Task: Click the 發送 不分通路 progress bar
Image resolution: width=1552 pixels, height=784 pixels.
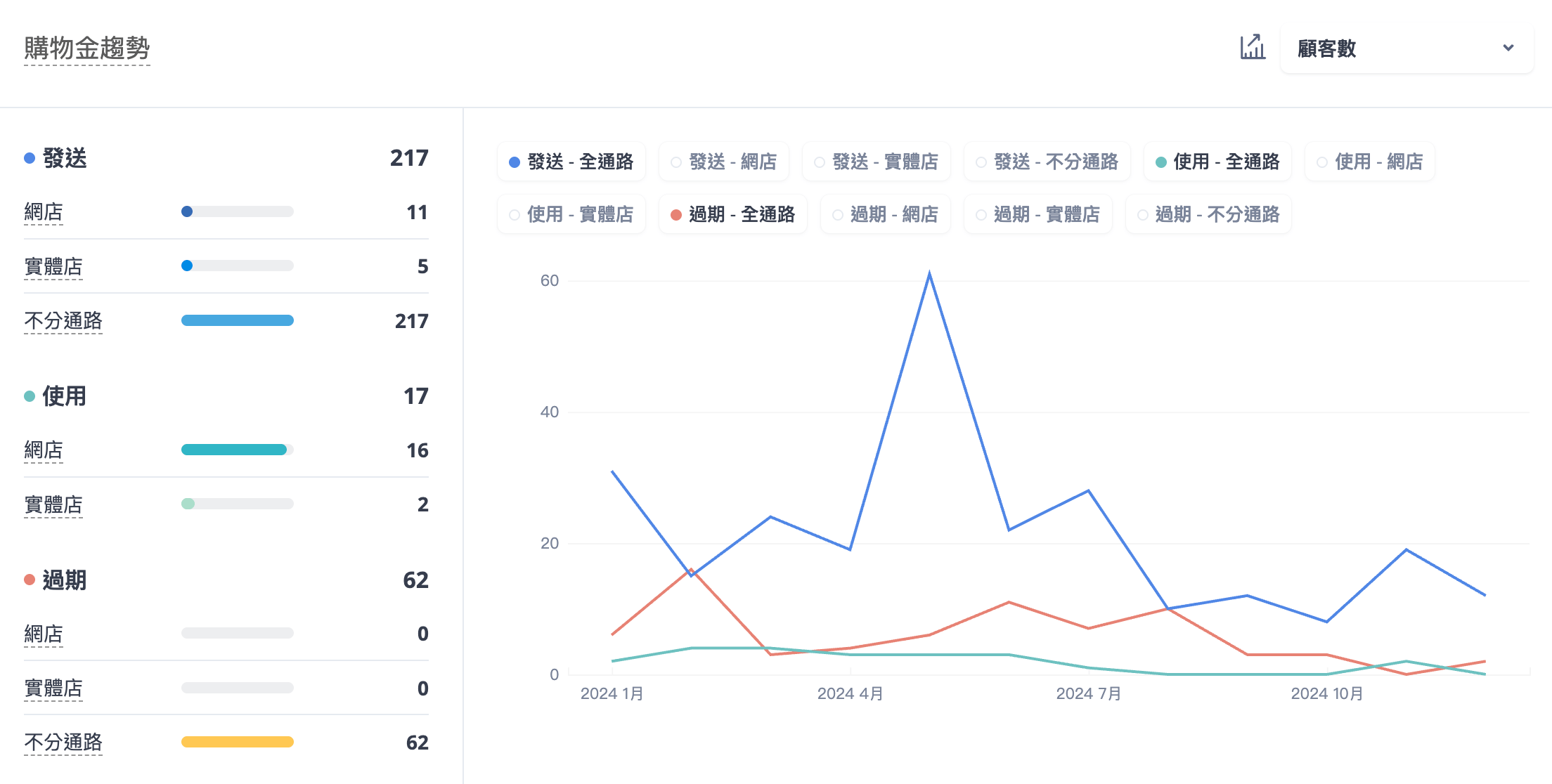Action: click(x=238, y=320)
